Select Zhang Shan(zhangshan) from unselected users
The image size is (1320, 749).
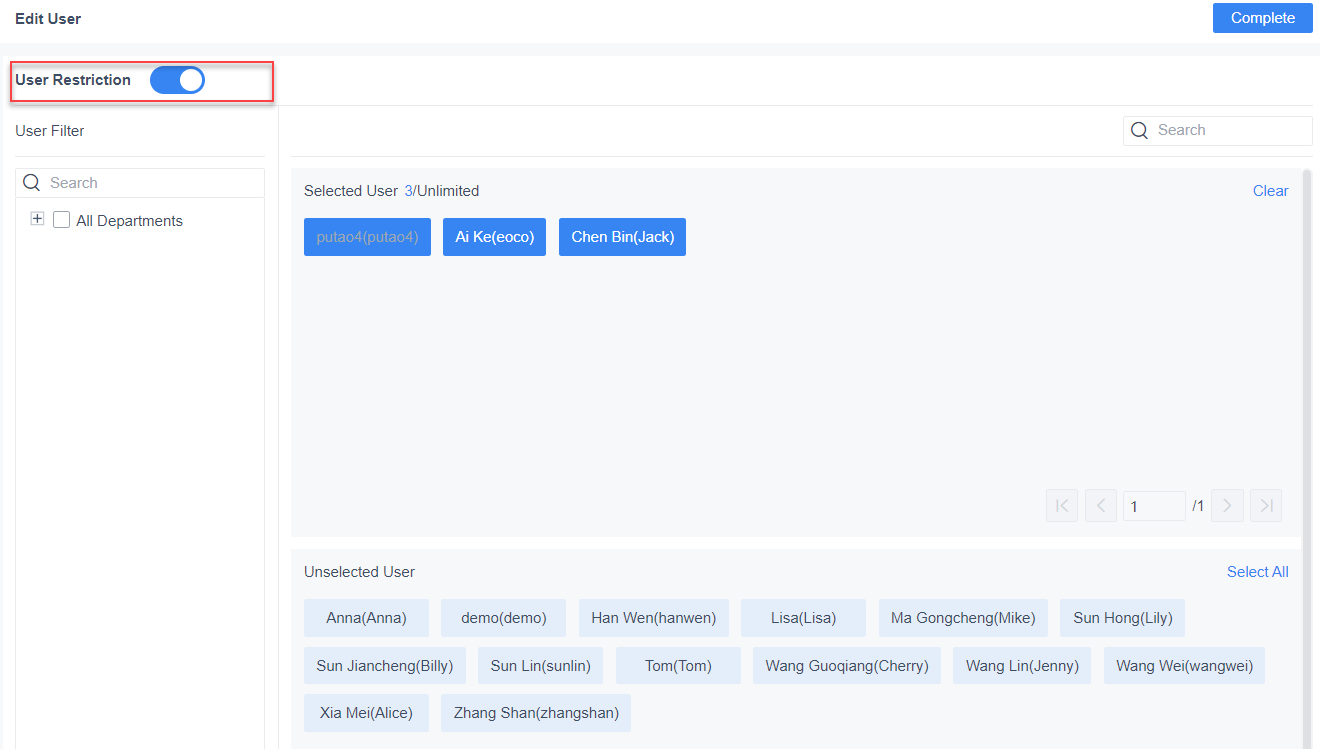[x=536, y=712]
